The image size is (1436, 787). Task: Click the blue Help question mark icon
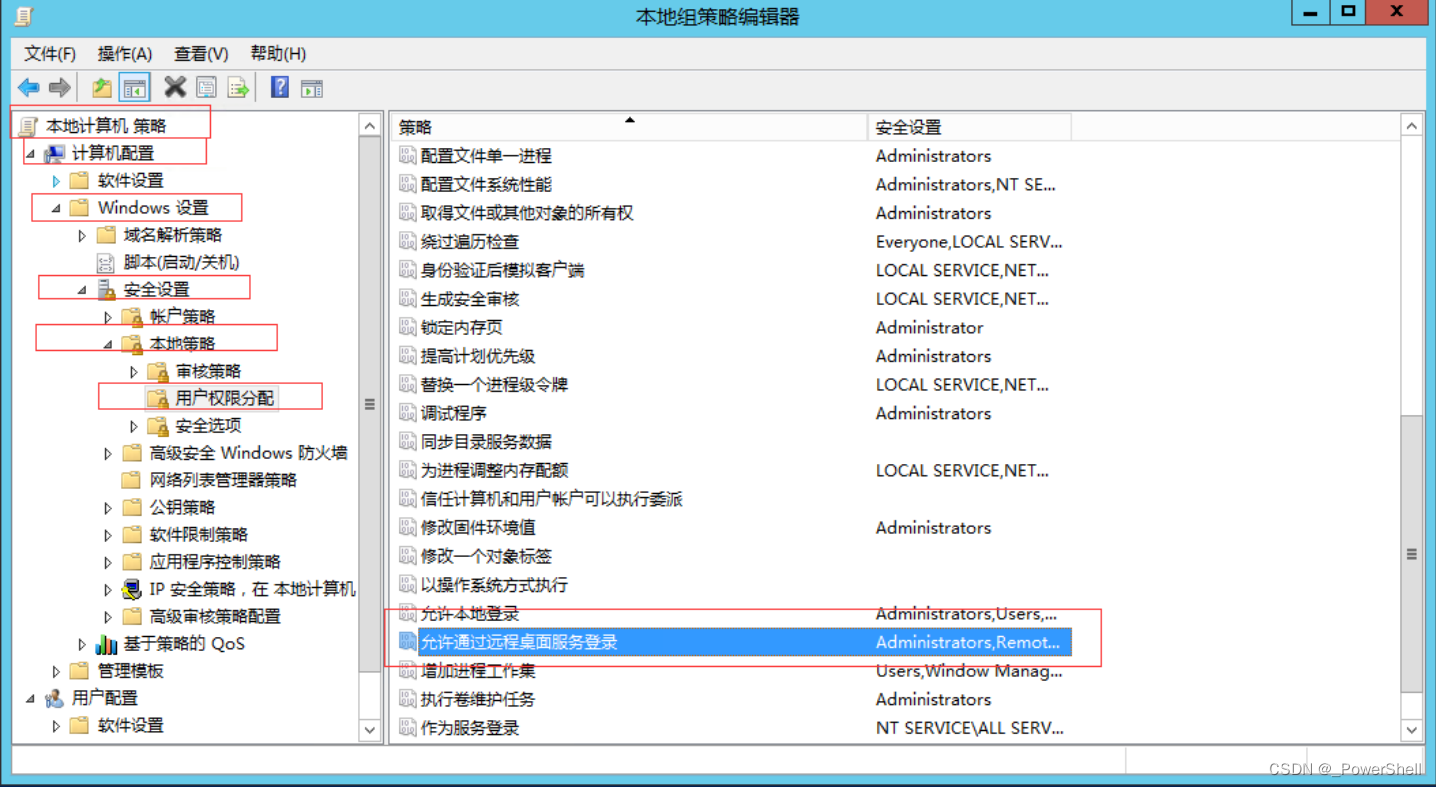(280, 87)
